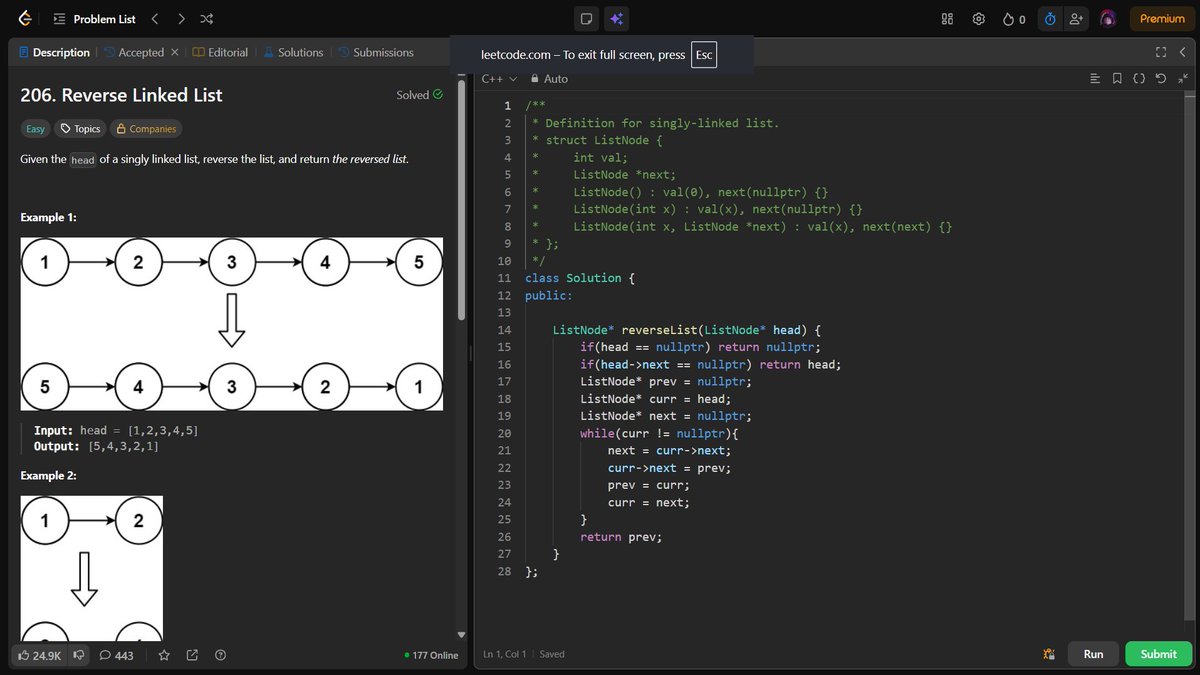The image size is (1200, 675).
Task: Switch to the Description tab
Action: tap(54, 52)
